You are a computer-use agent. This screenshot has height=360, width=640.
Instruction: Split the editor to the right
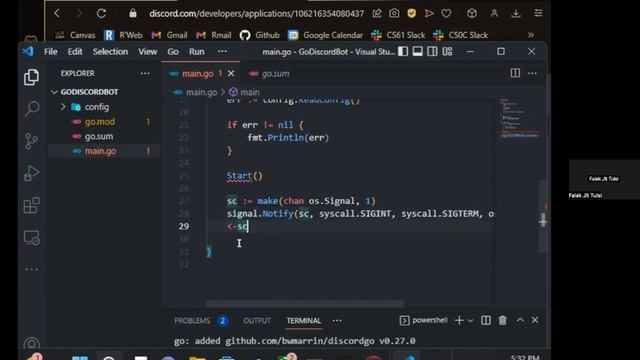515,73
